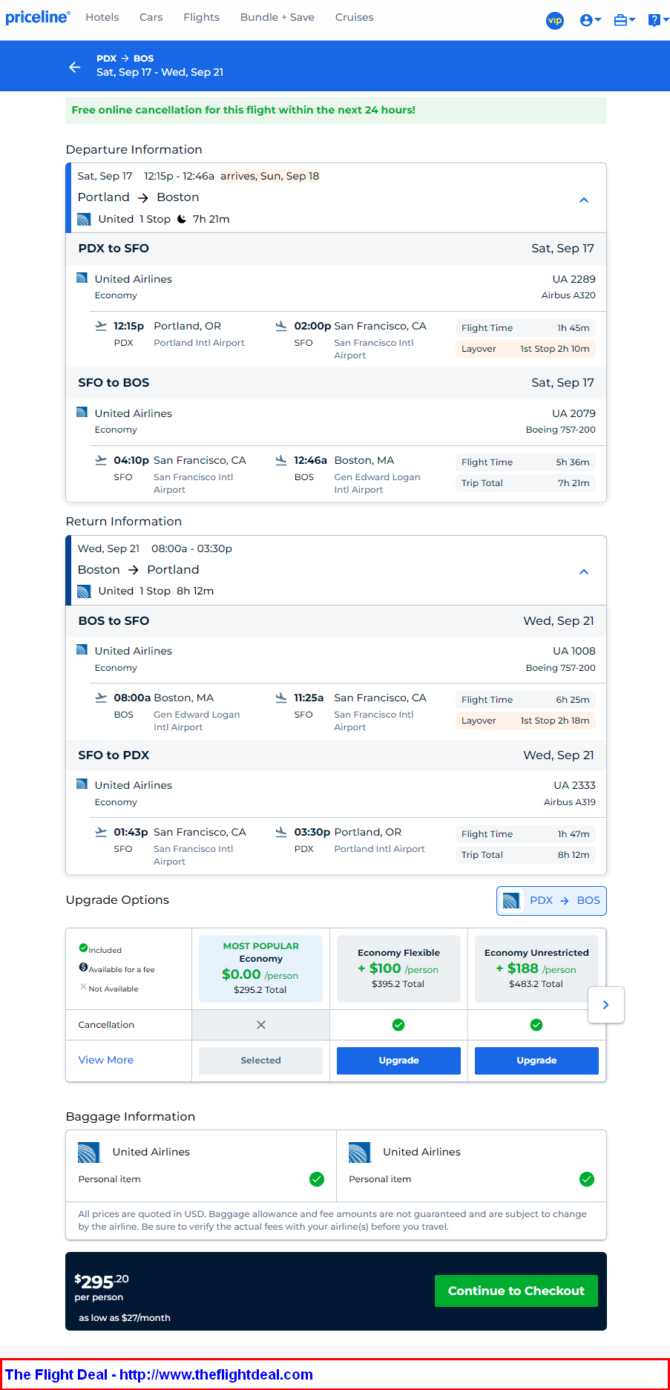
Task: Click the landing icon at 11:25a
Action: [x=282, y=698]
